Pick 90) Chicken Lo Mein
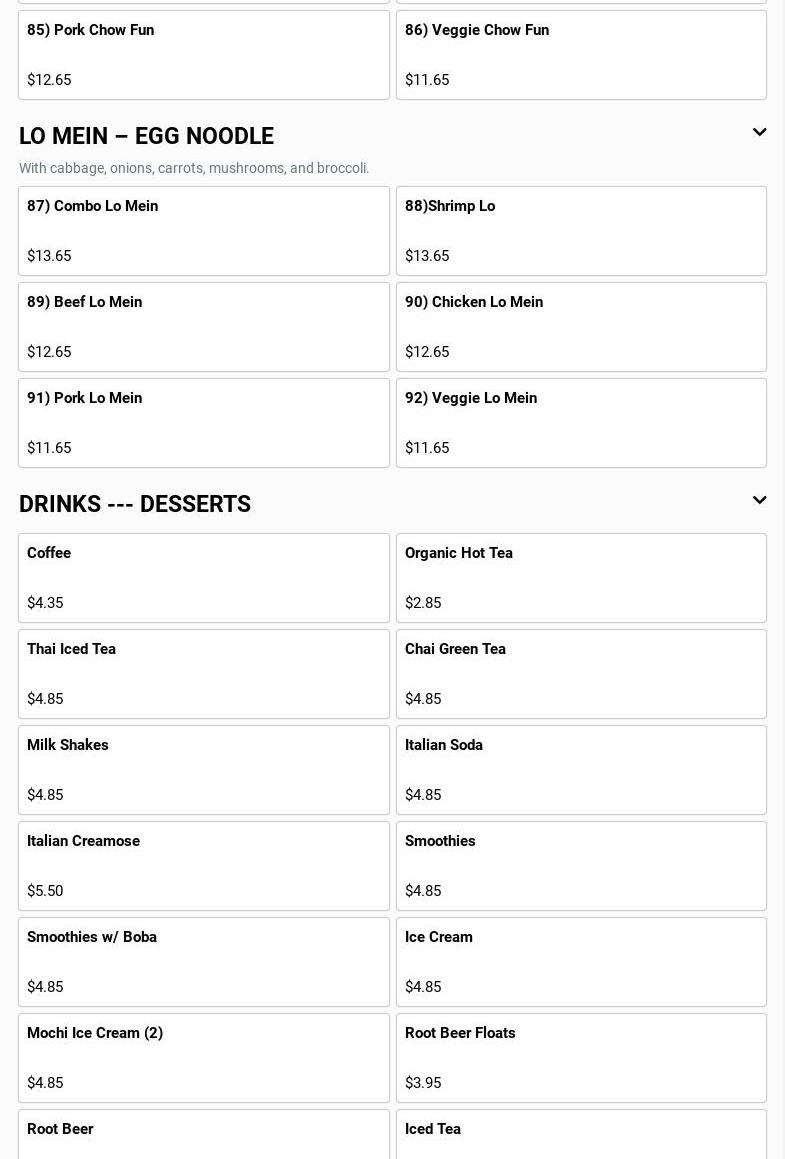The height and width of the screenshot is (1159, 785). point(581,327)
